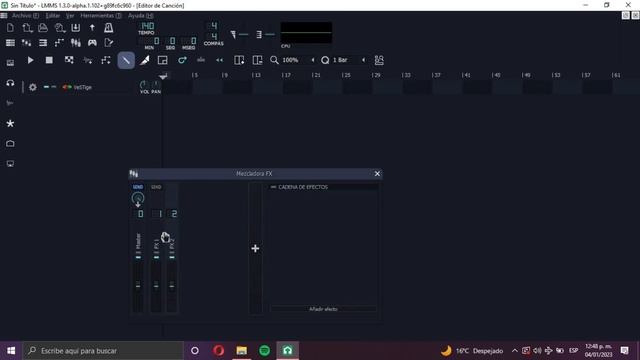Screen dimensions: 640x360
Task: Open the Editar menu
Action: tap(53, 16)
